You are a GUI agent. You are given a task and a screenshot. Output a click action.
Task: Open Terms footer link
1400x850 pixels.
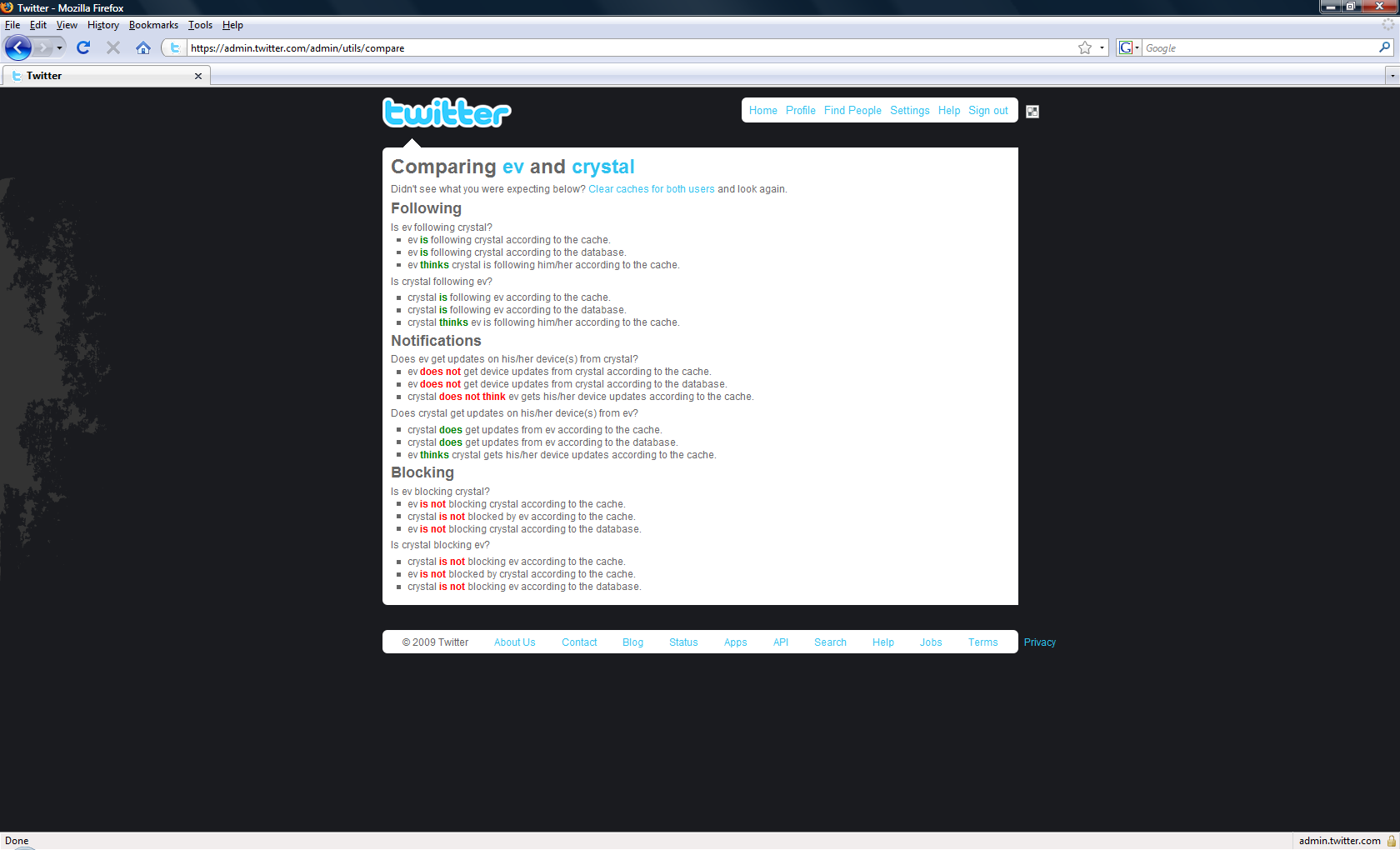(982, 642)
